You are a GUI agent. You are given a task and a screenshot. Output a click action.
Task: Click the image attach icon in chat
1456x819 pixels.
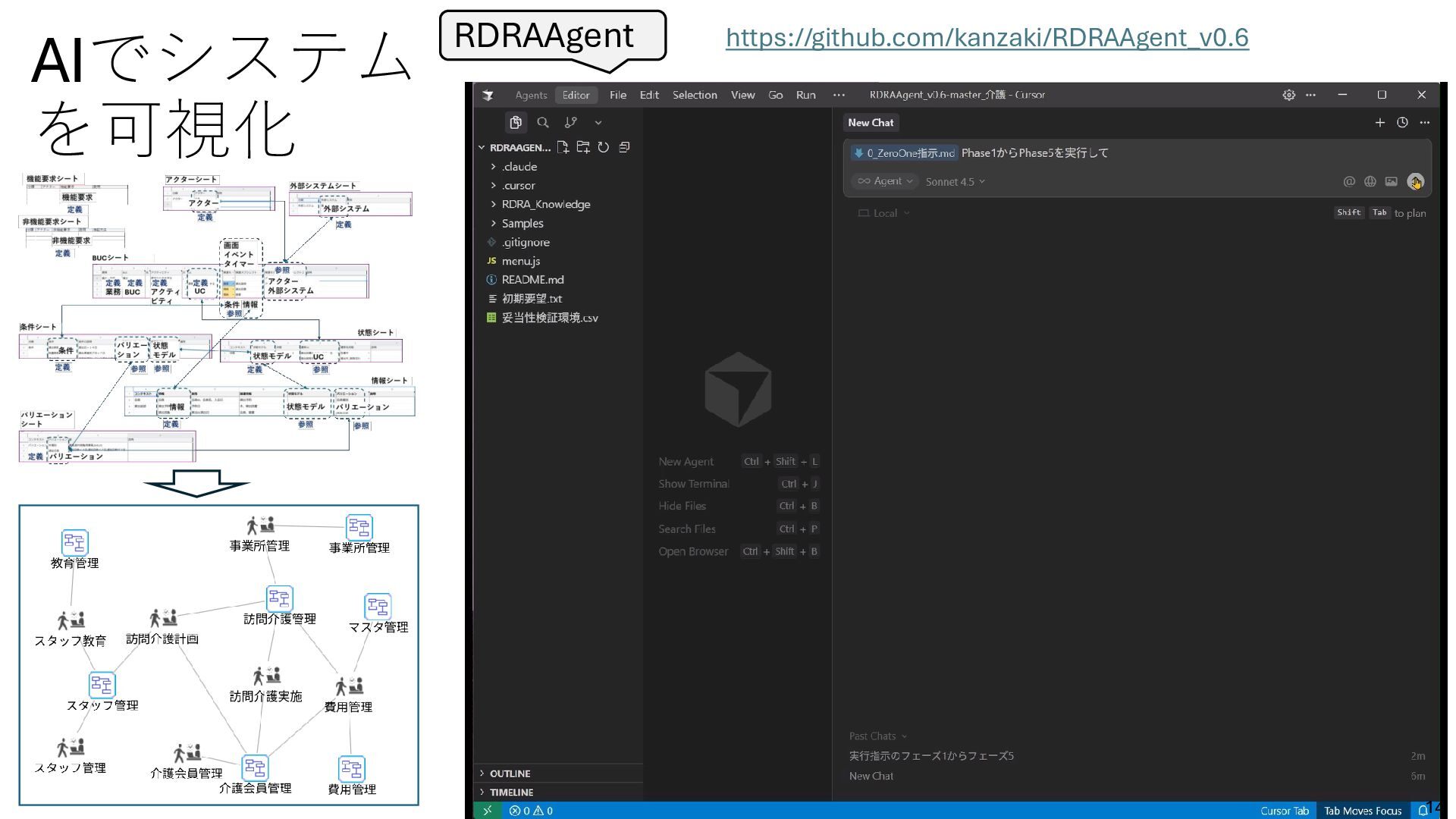click(x=1391, y=181)
